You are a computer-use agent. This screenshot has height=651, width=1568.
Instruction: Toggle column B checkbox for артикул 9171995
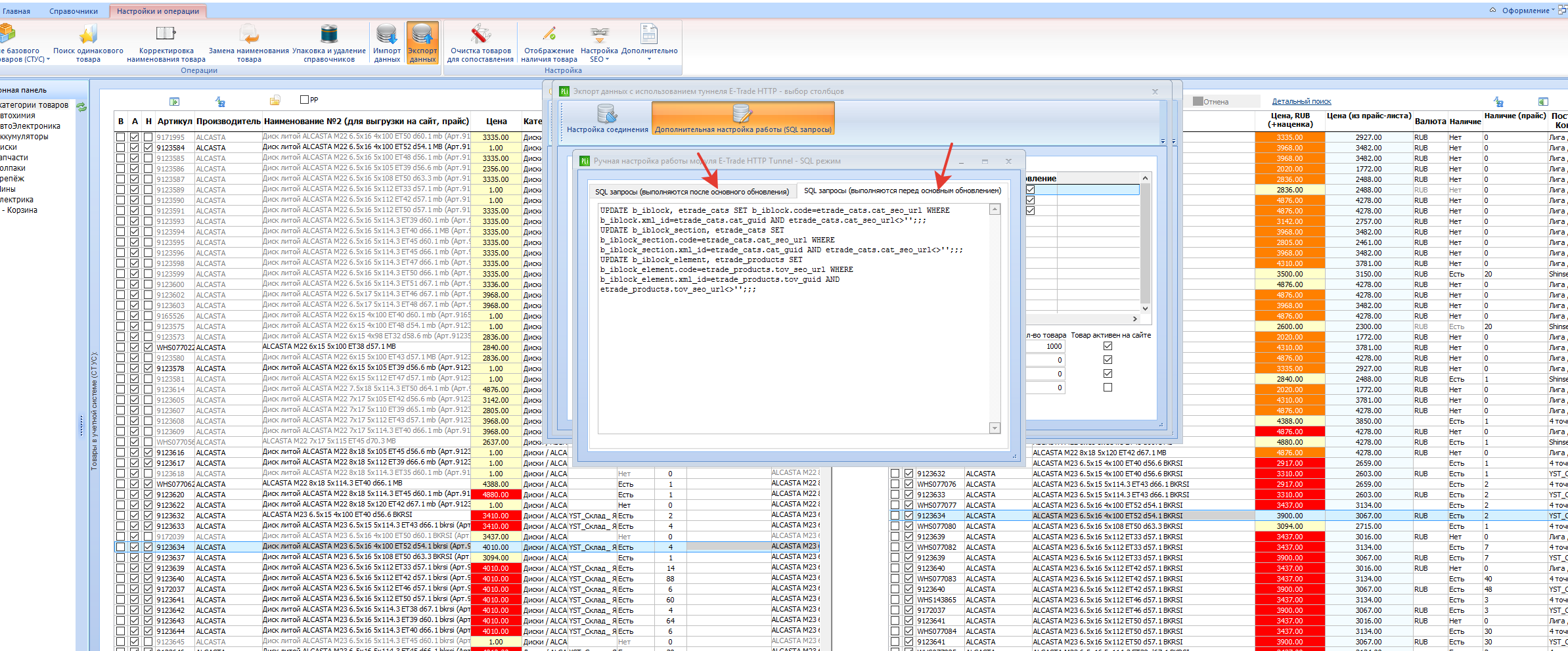click(120, 137)
